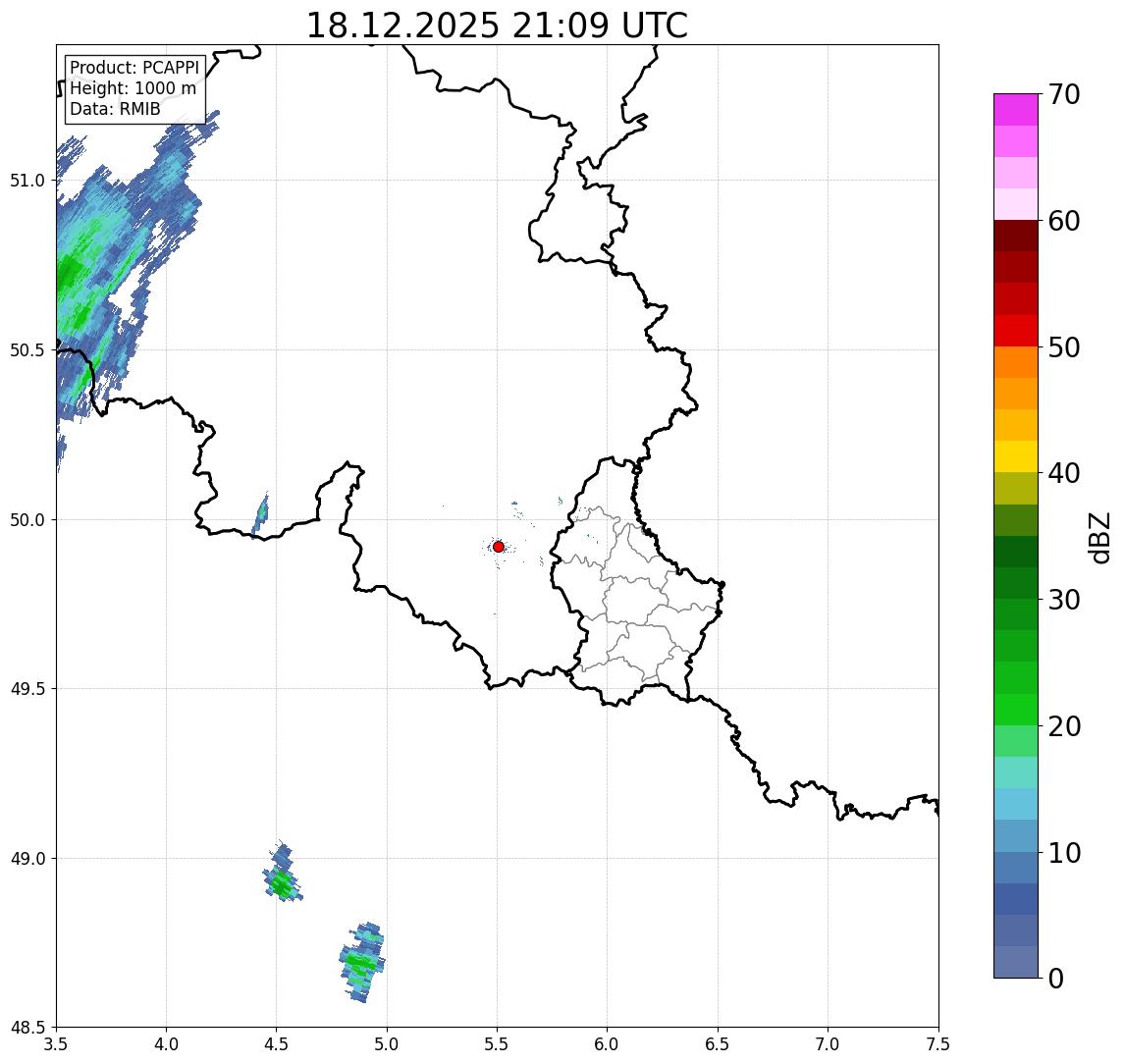The height and width of the screenshot is (1064, 1124).
Task: Click the latitude tick label 48.5
Action: (x=27, y=1028)
